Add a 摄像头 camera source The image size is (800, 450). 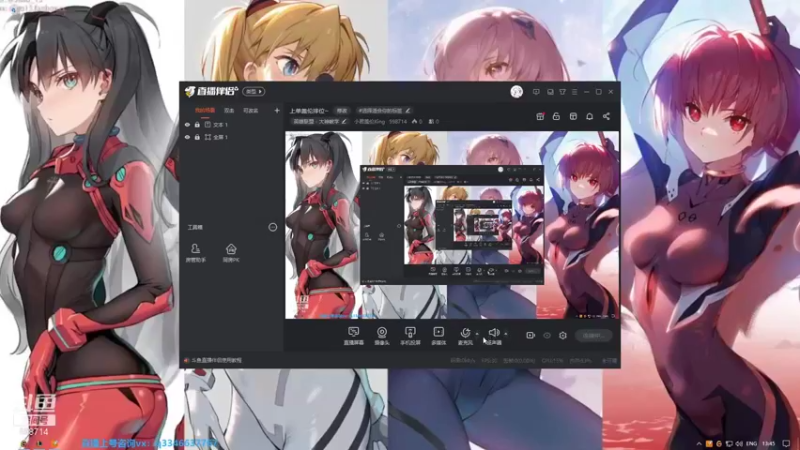(382, 336)
